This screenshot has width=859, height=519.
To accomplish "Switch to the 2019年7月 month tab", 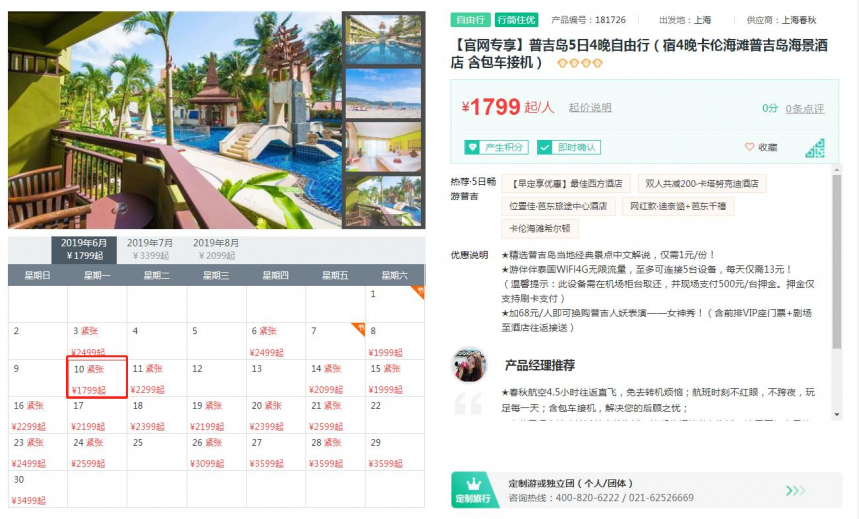I will (150, 249).
